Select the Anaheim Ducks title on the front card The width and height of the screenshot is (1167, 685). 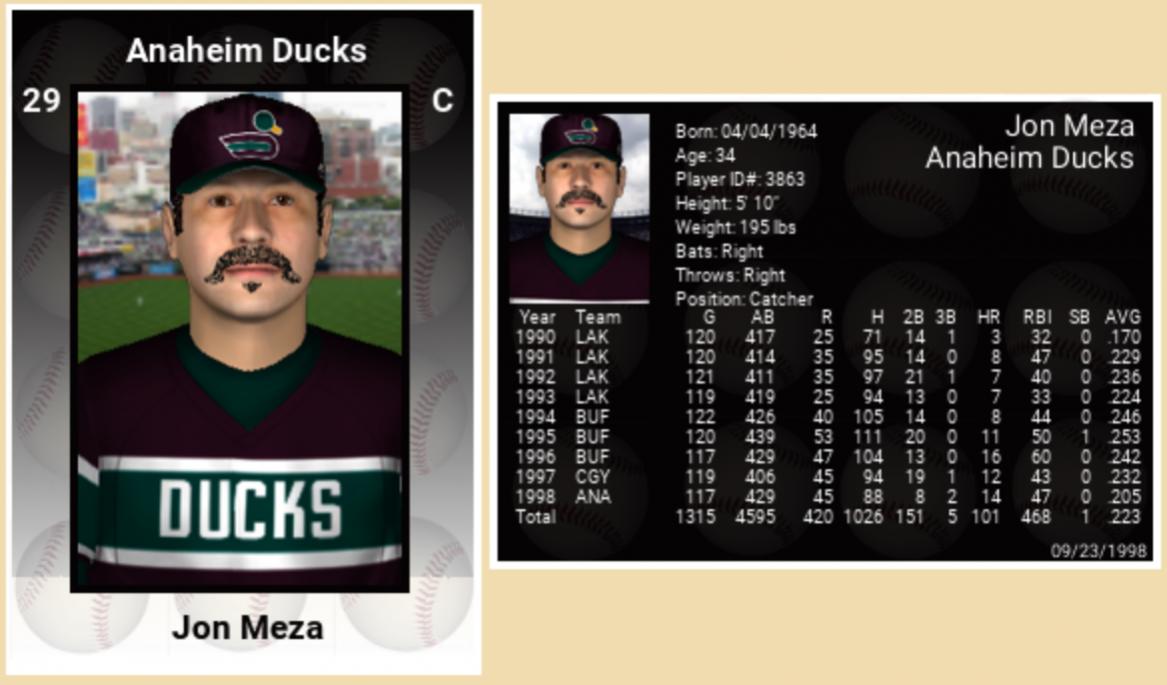tap(246, 51)
